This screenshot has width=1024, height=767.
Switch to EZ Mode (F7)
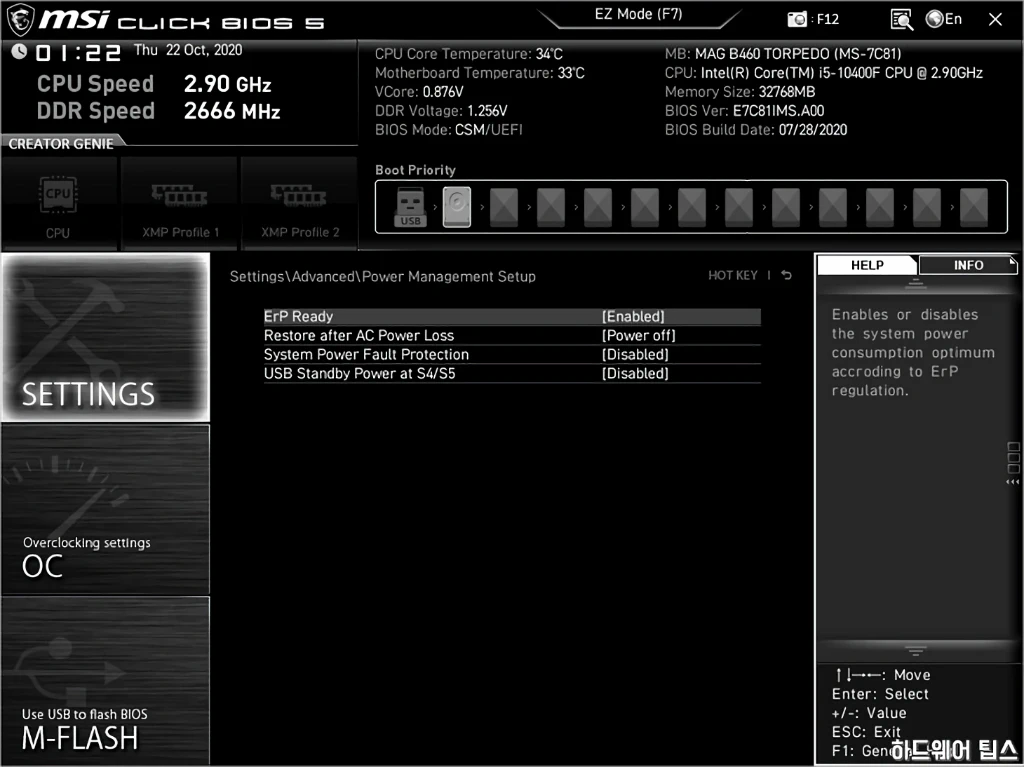638,14
